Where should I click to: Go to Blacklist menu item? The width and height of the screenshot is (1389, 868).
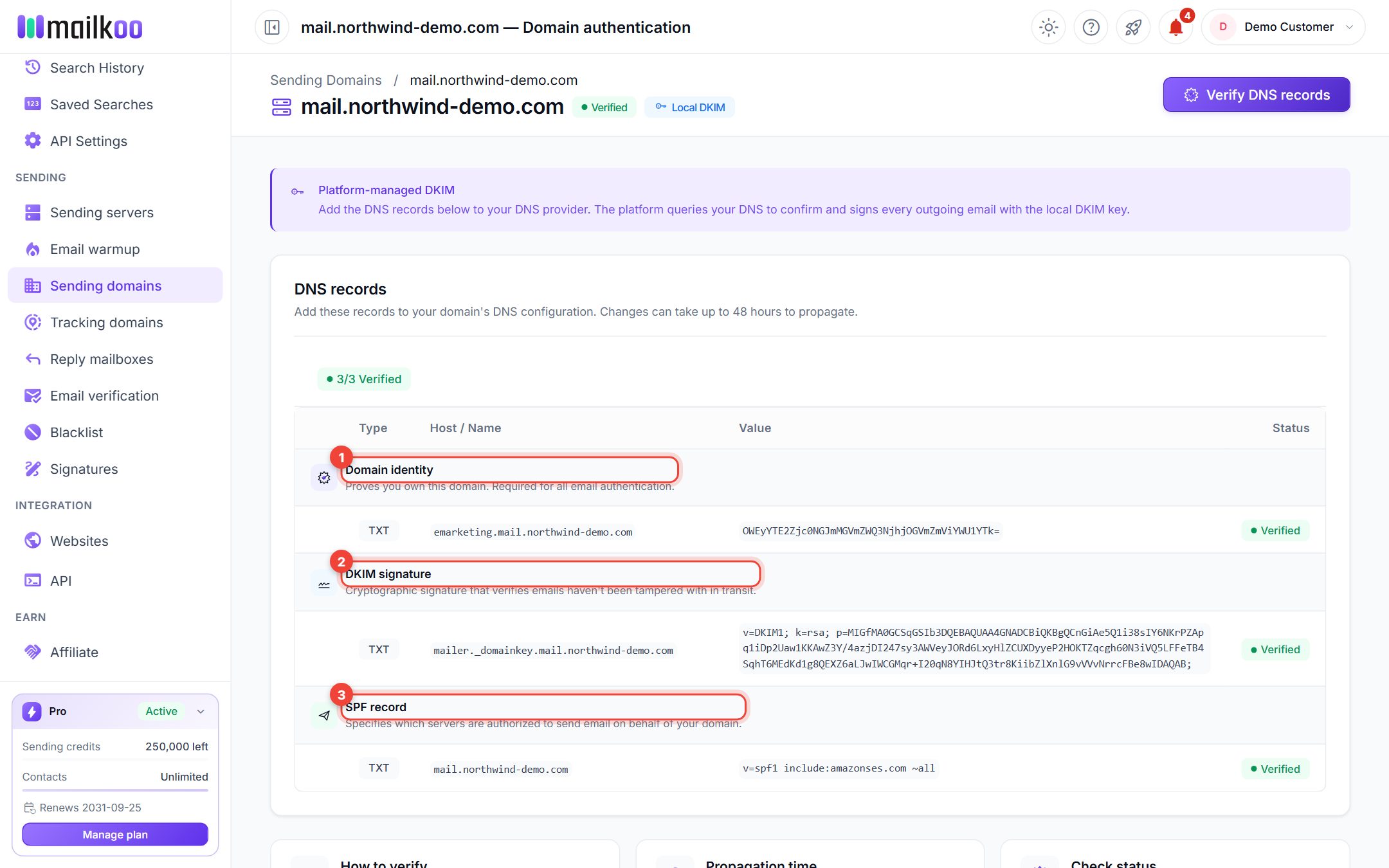[115, 432]
